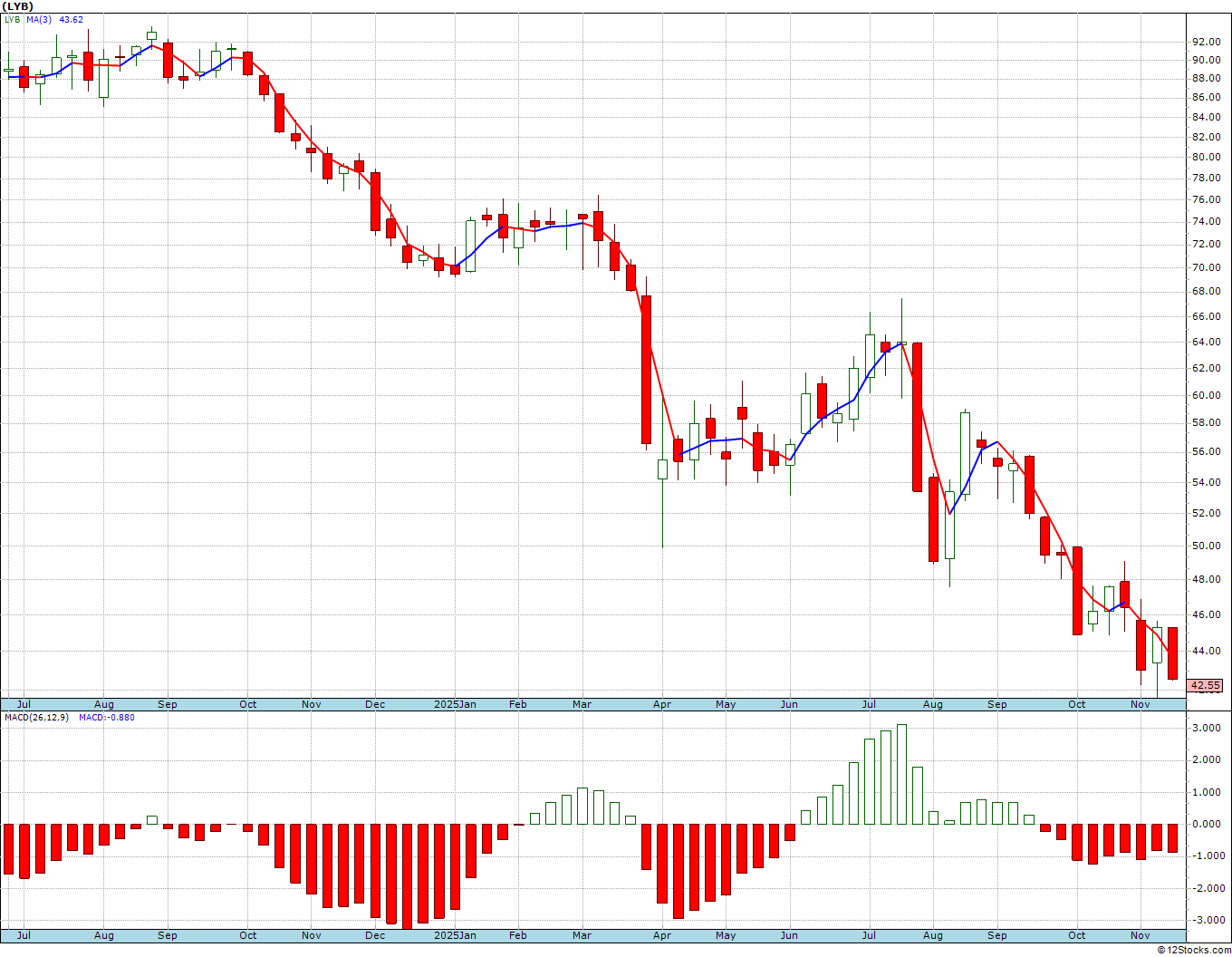Click the 48.00 price axis label

pos(1205,579)
